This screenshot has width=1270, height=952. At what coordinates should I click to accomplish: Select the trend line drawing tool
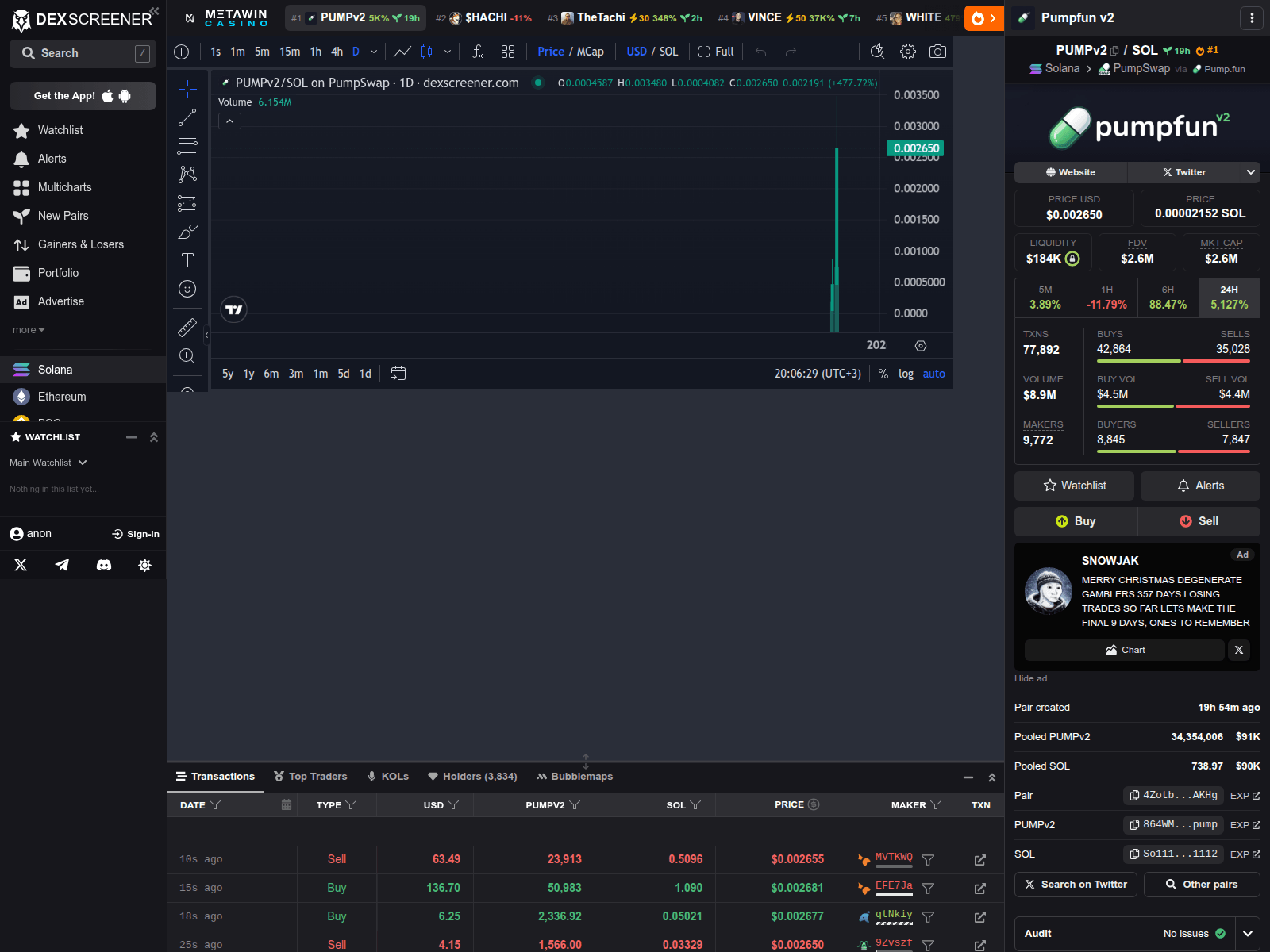click(187, 117)
